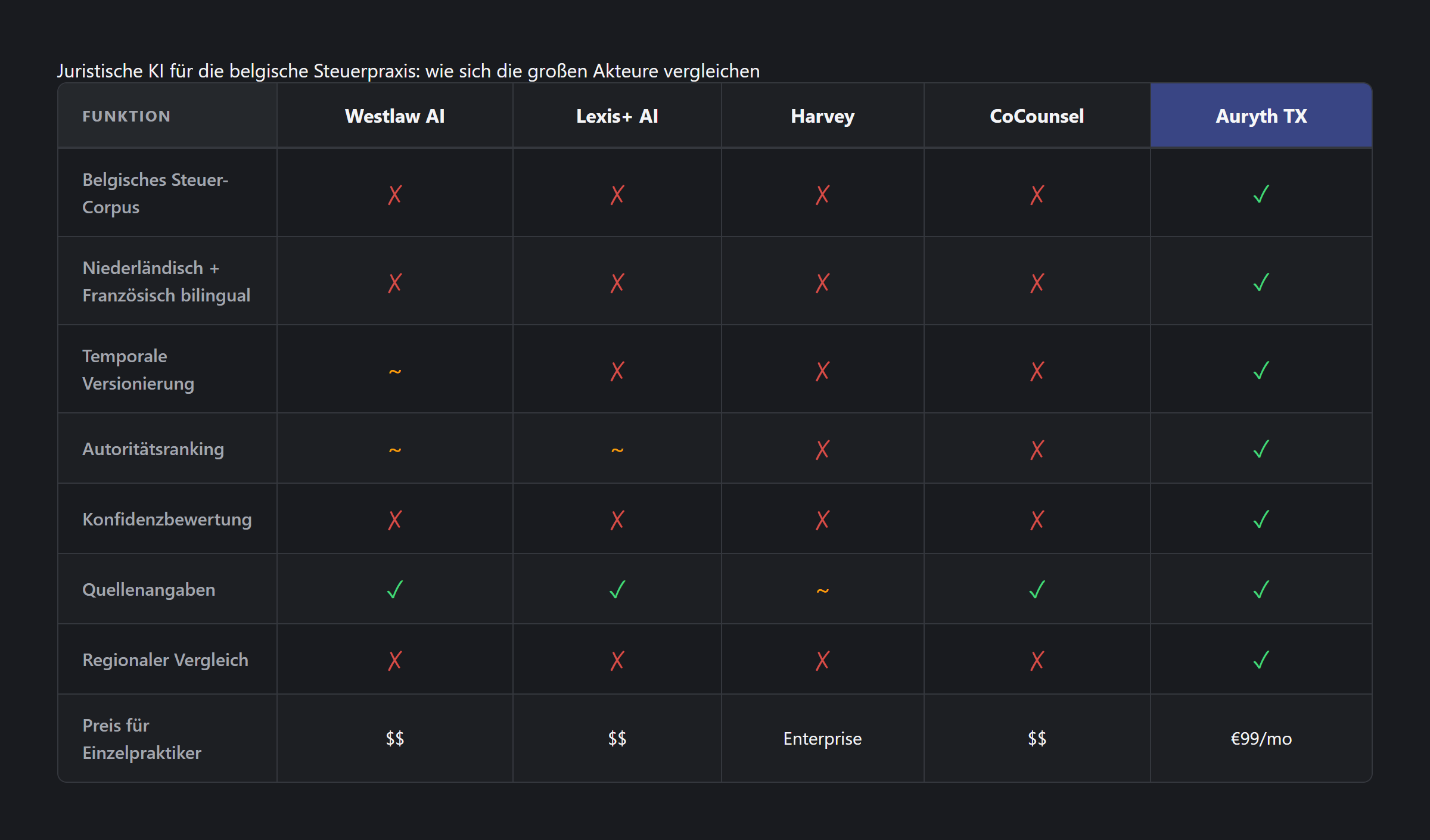Select the Auryth TX column header
1430x840 pixels.
click(x=1261, y=116)
